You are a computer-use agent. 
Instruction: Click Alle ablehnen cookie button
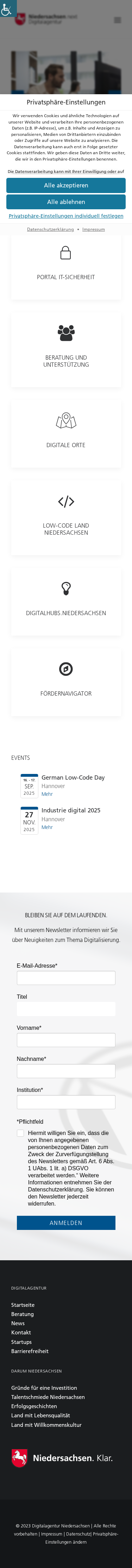pos(66,202)
